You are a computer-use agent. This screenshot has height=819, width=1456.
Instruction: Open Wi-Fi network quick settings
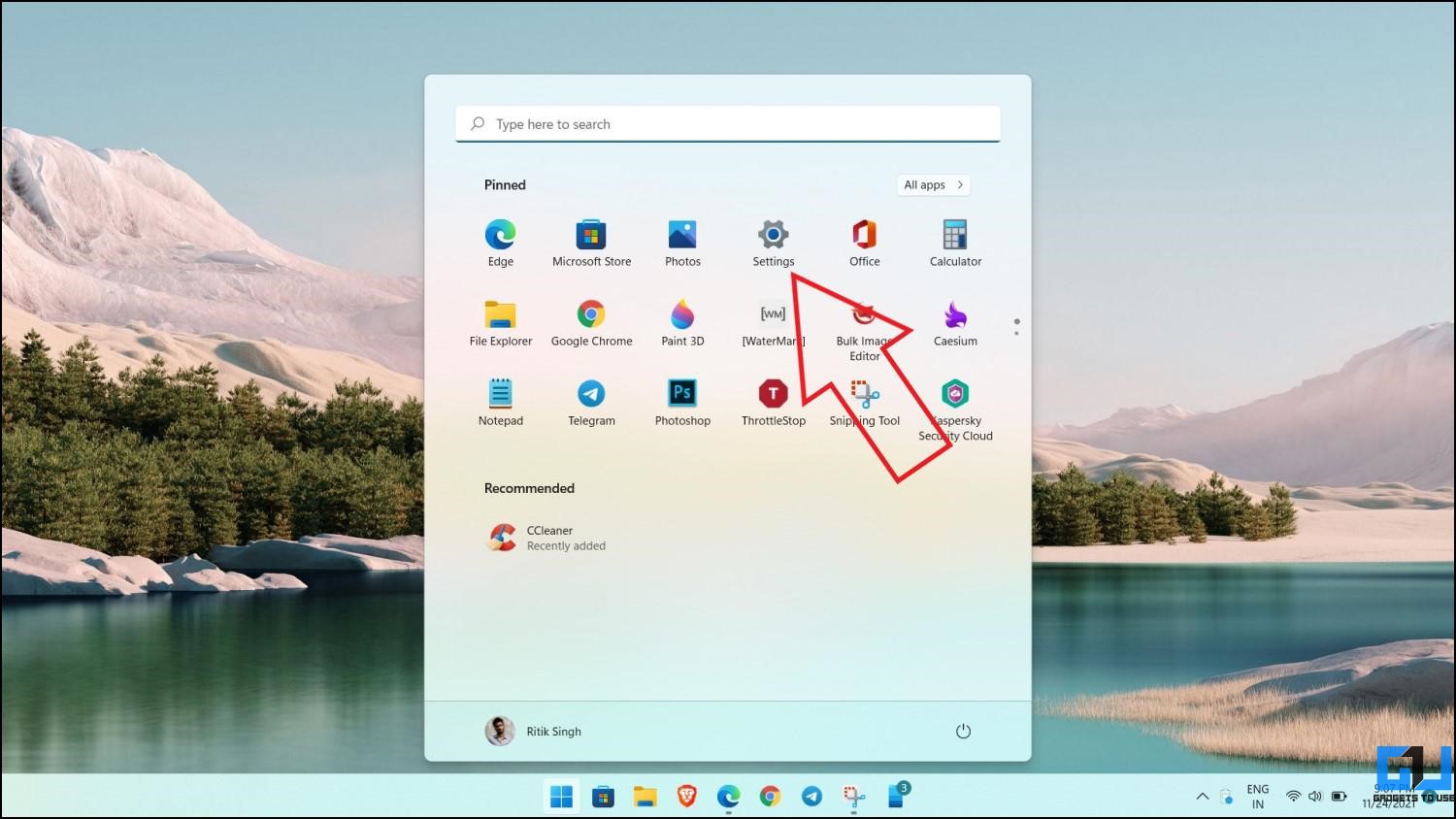1293,797
